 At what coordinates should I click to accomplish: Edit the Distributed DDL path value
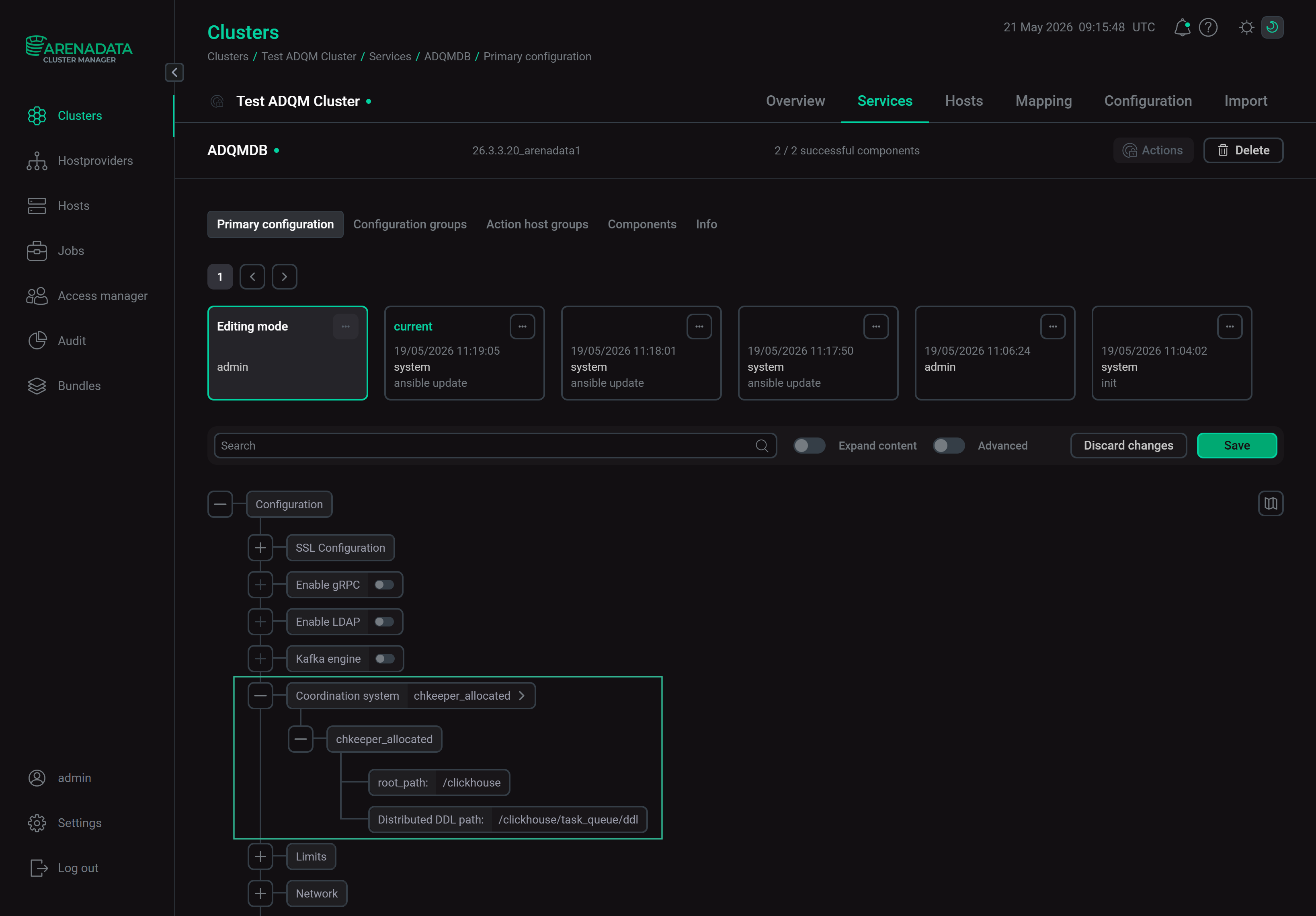568,820
